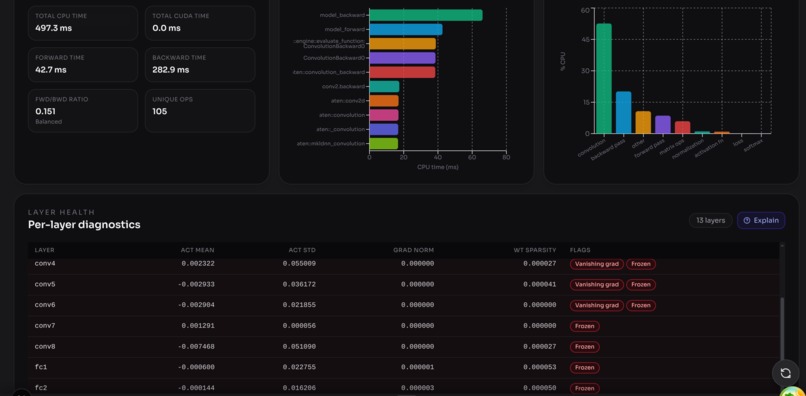Viewport: 806px width, 396px height.
Task: Click the Per-layer diagnostics heading
Action: click(x=84, y=225)
